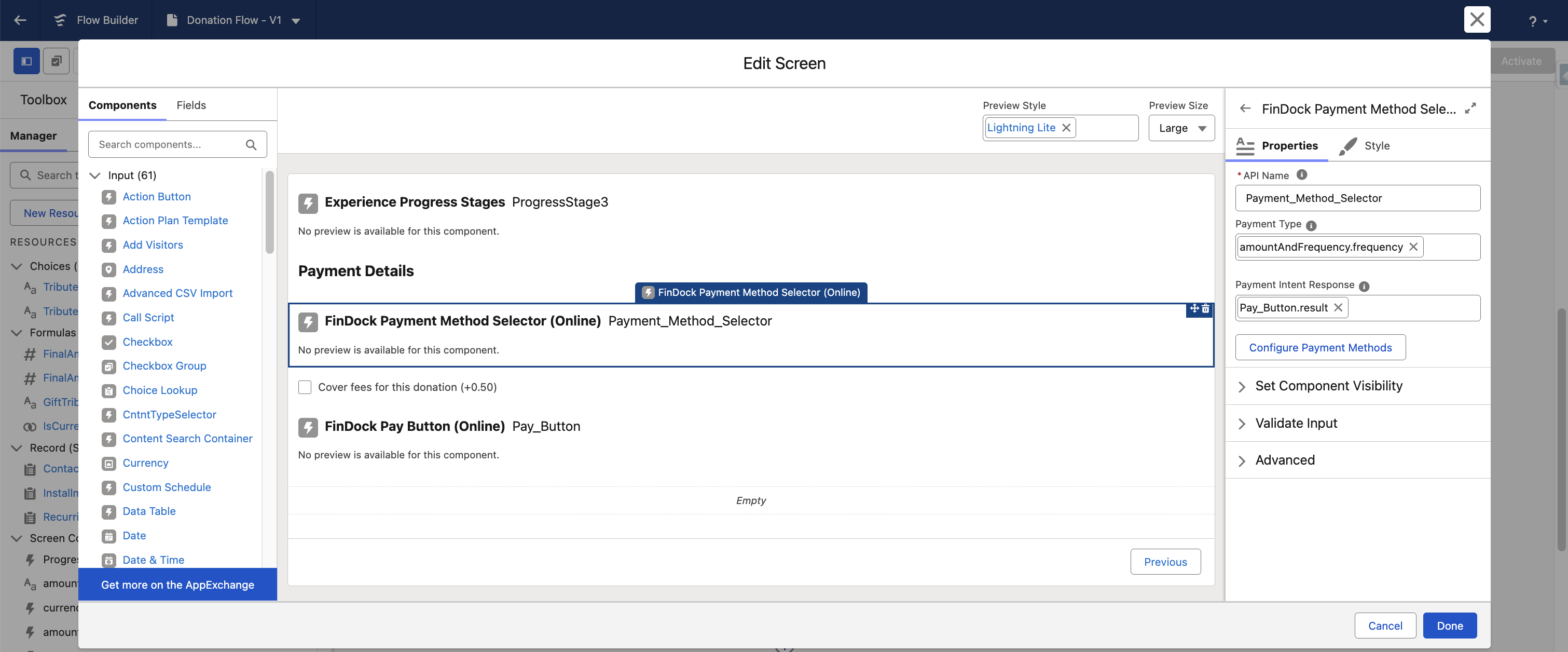Screen dimensions: 1568x652
Task: Click Get more on the AppExchange
Action: pos(178,585)
